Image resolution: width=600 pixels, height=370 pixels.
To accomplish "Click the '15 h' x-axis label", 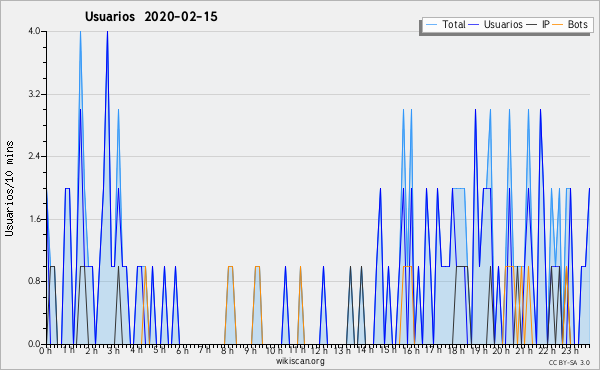I will (388, 350).
